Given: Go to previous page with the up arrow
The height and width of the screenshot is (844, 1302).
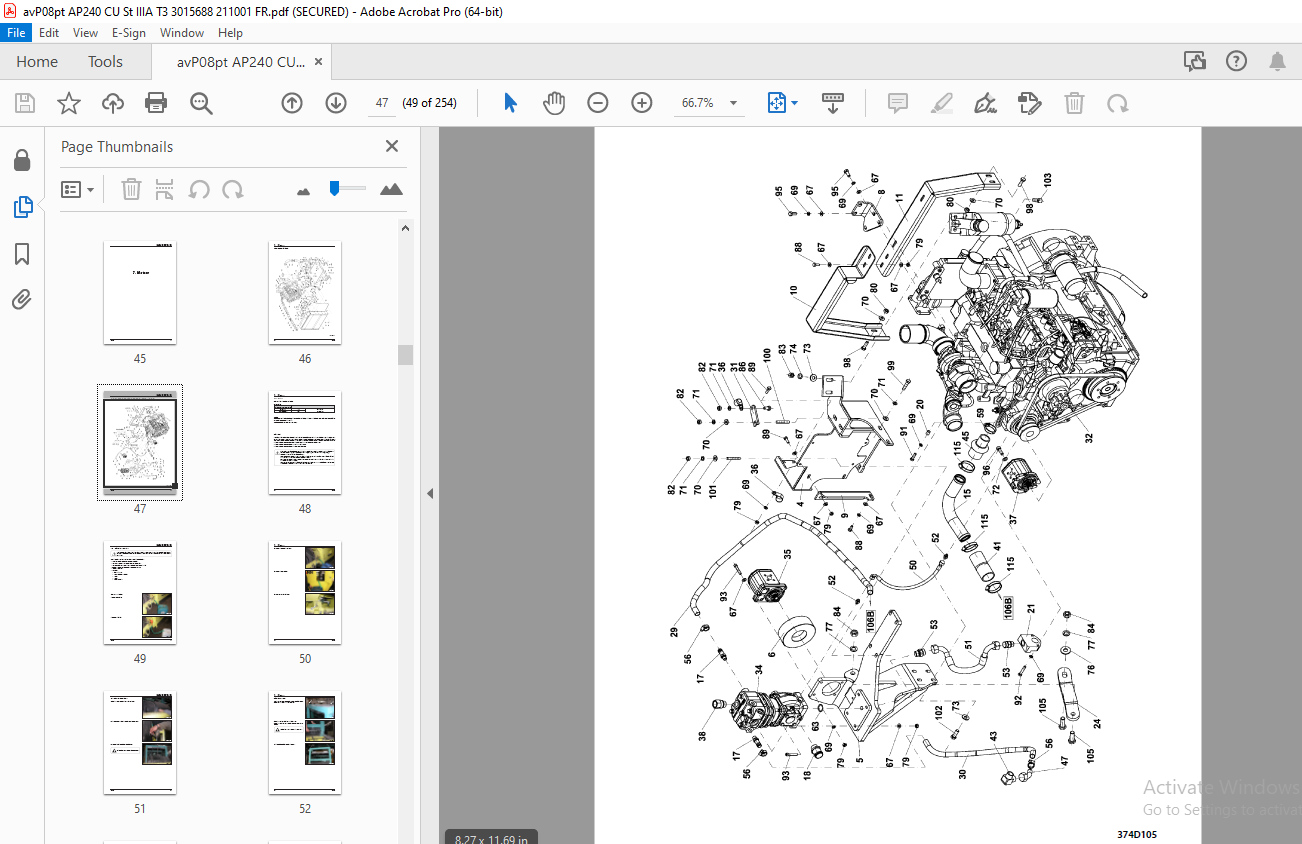Looking at the screenshot, I should pos(292,103).
